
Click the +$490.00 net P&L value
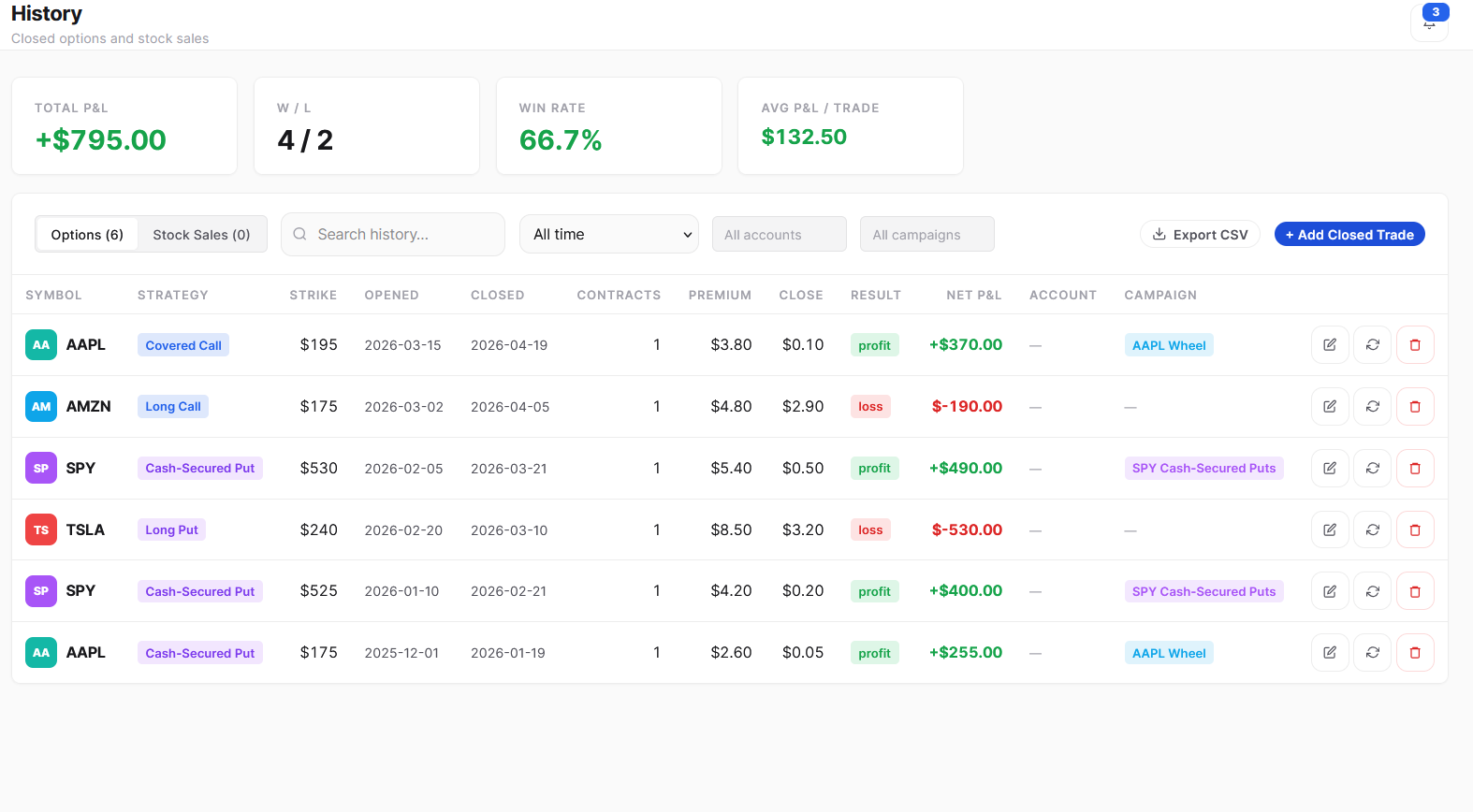pos(966,469)
